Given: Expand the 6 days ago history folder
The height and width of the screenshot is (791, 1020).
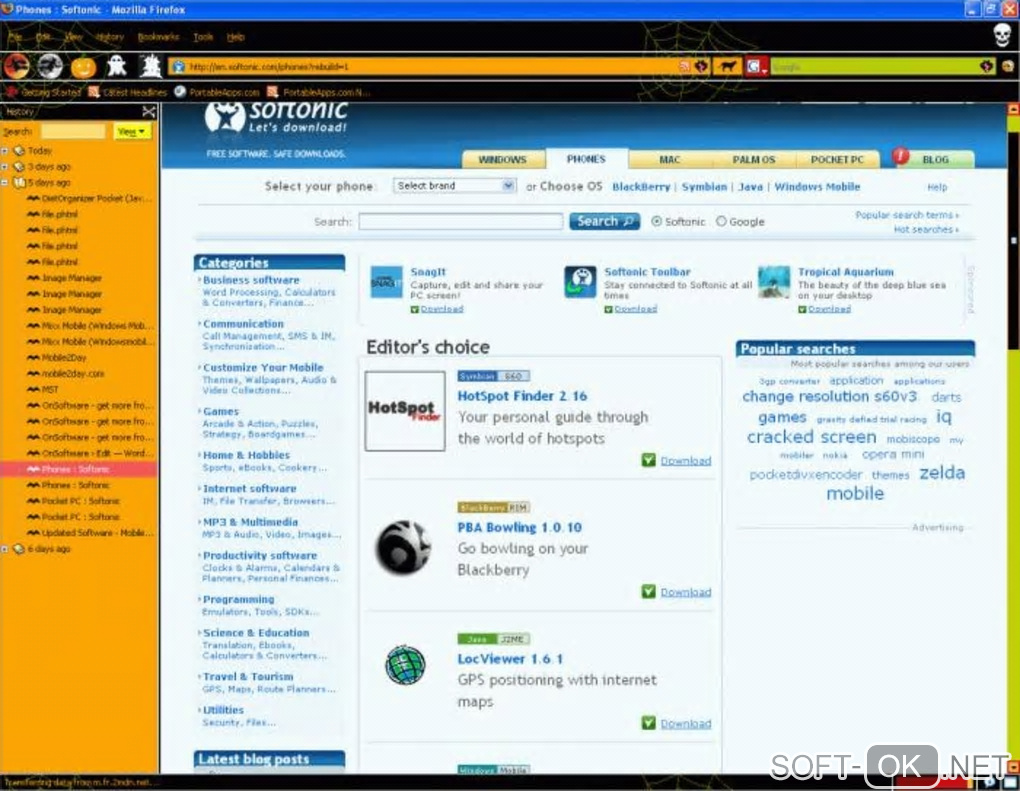Looking at the screenshot, I should [5, 549].
